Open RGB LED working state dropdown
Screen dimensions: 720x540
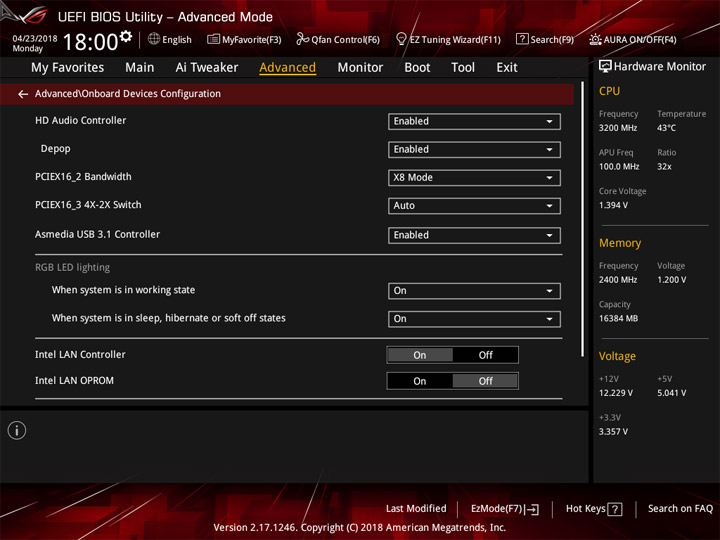tap(474, 291)
